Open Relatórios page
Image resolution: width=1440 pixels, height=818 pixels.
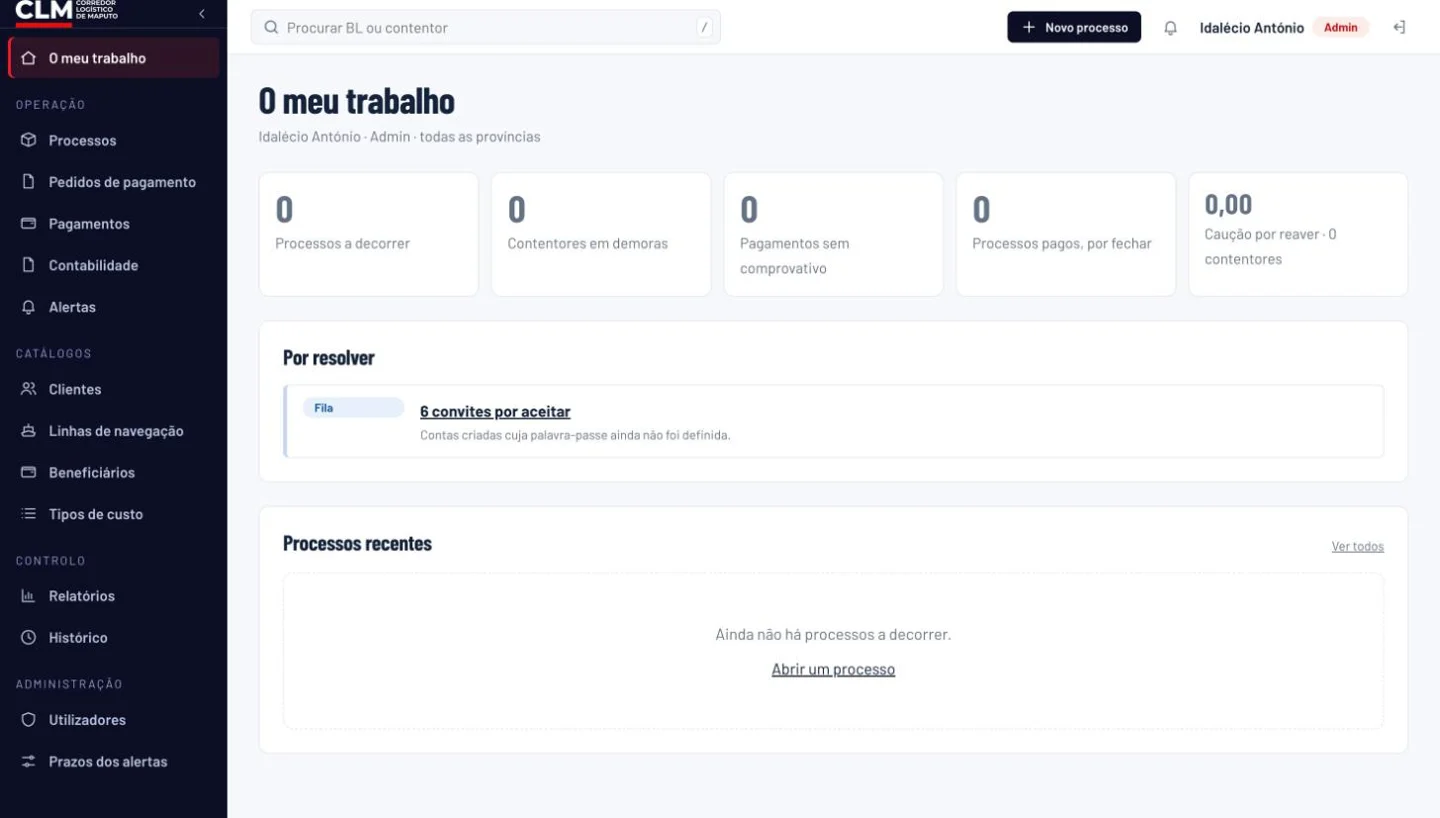[113, 596]
